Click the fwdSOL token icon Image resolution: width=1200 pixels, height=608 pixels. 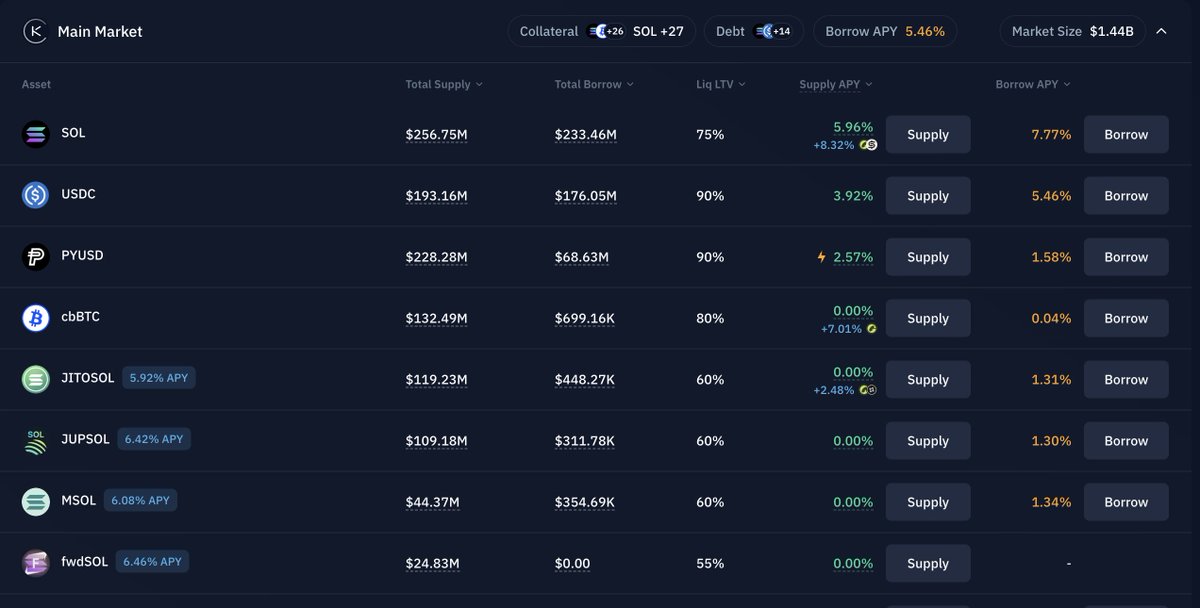36,562
